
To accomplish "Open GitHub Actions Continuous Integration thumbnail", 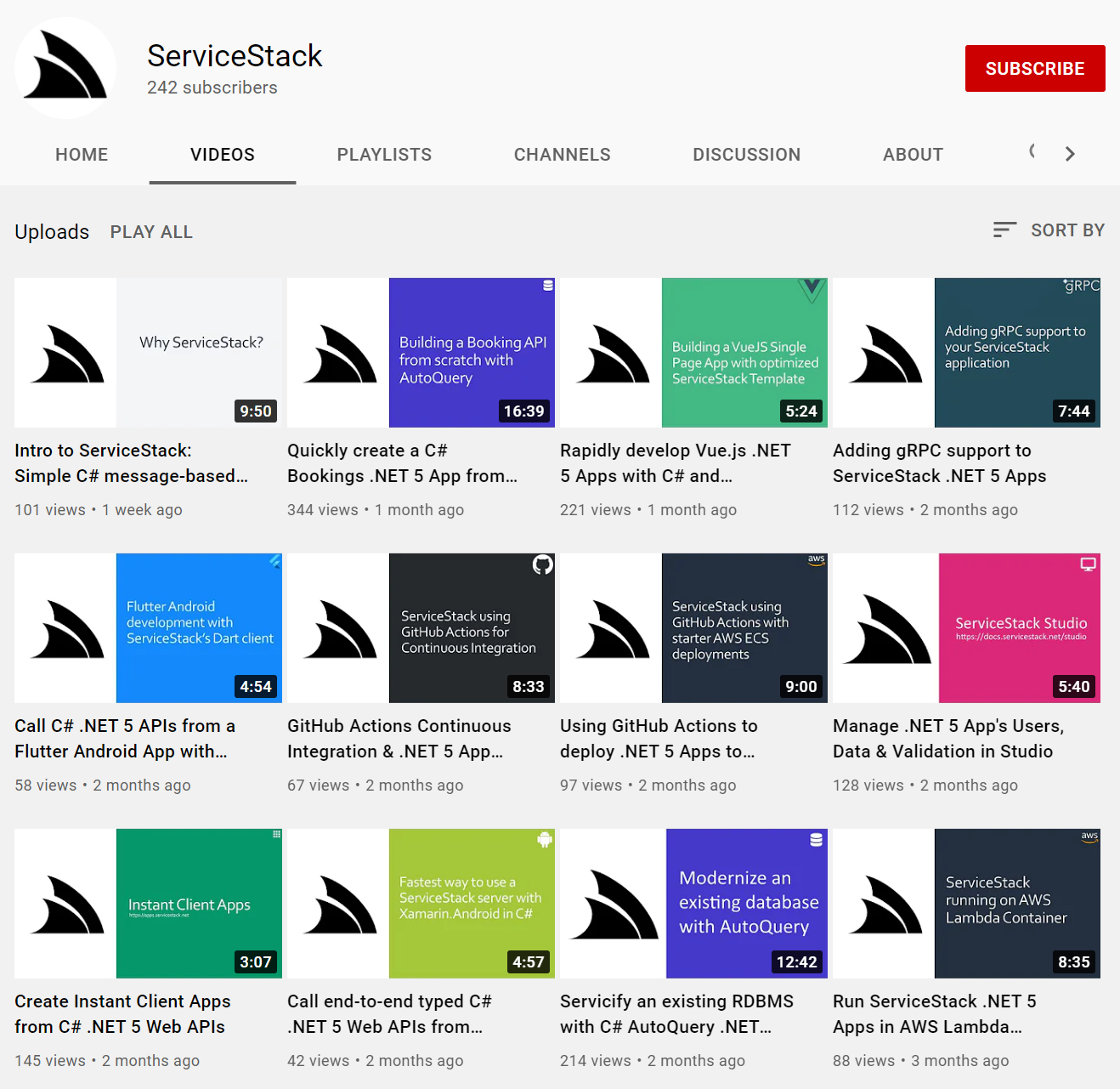I will 421,628.
